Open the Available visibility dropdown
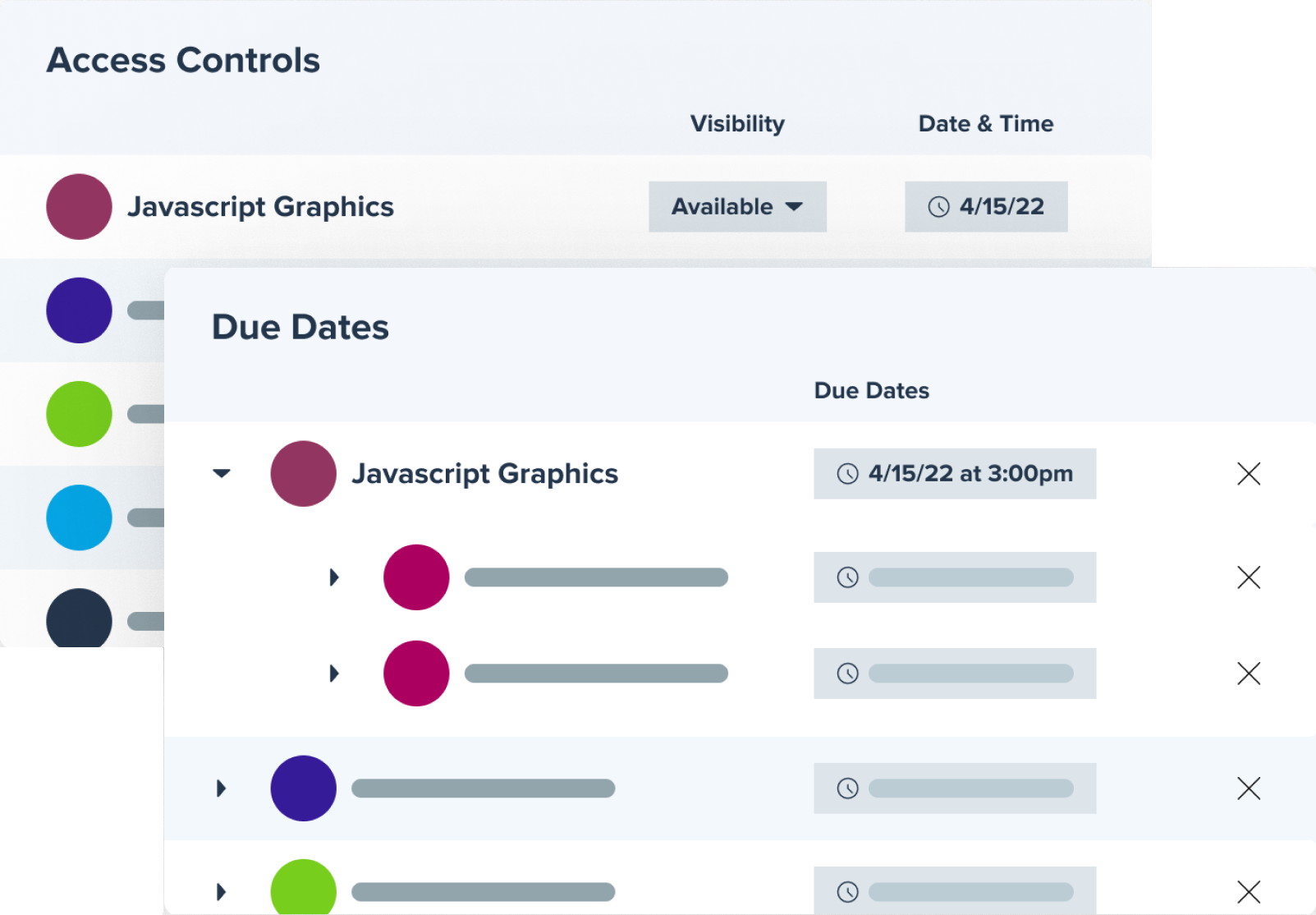 point(736,207)
